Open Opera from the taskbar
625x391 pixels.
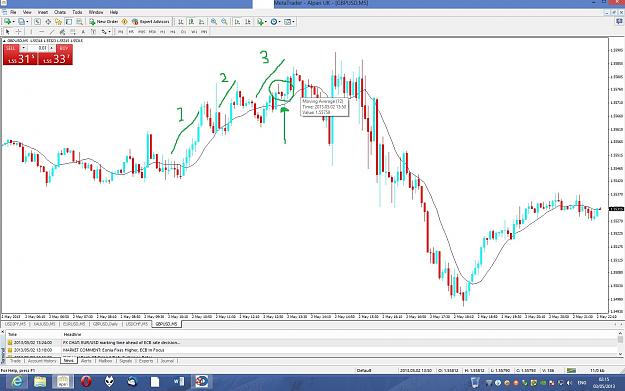point(86,382)
